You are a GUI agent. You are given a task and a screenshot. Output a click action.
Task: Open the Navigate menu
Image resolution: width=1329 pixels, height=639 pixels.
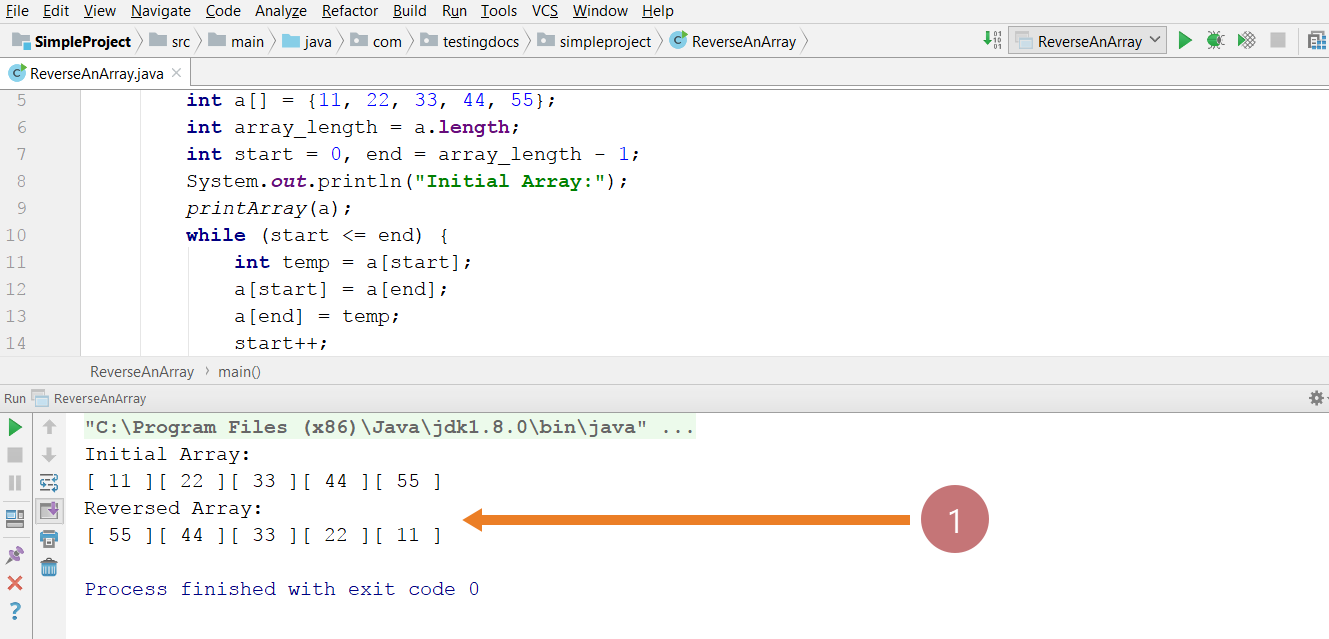coord(160,11)
